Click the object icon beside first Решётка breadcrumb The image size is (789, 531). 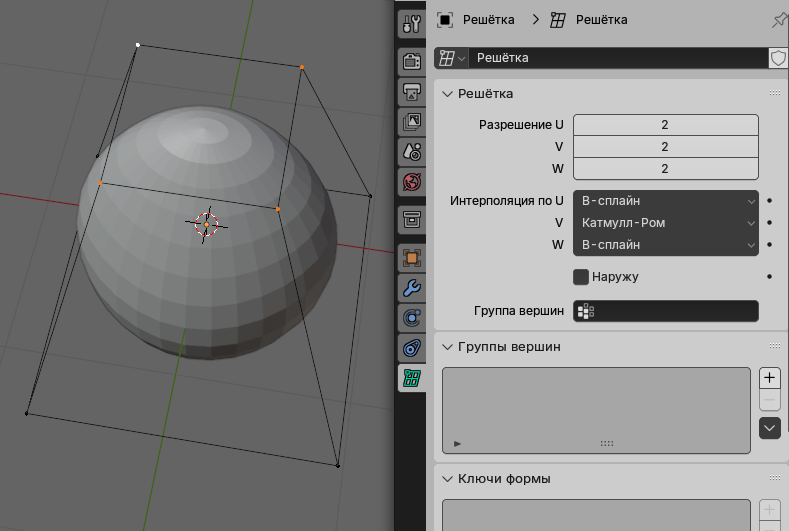(x=445, y=20)
